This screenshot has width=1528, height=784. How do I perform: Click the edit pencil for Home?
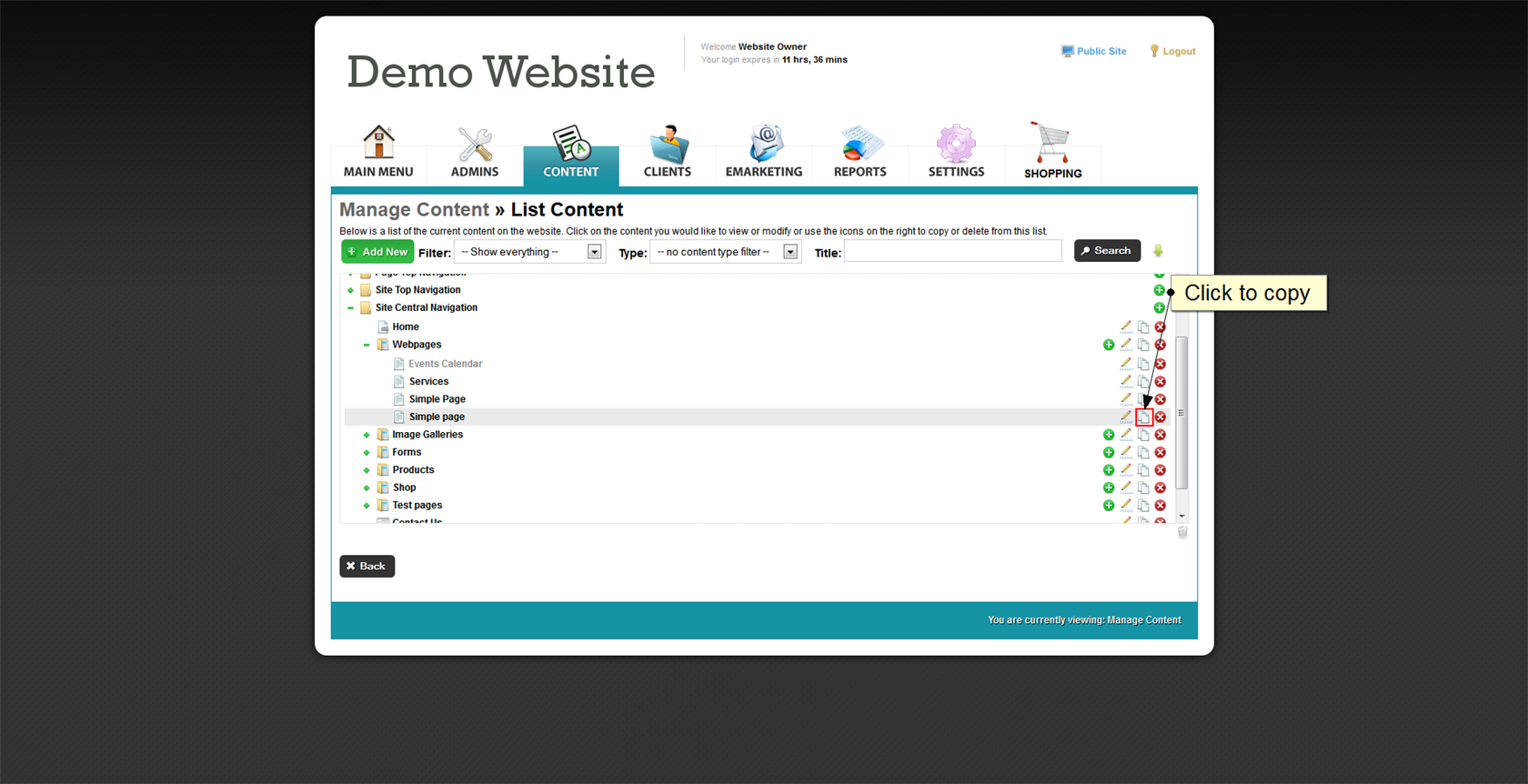tap(1126, 327)
